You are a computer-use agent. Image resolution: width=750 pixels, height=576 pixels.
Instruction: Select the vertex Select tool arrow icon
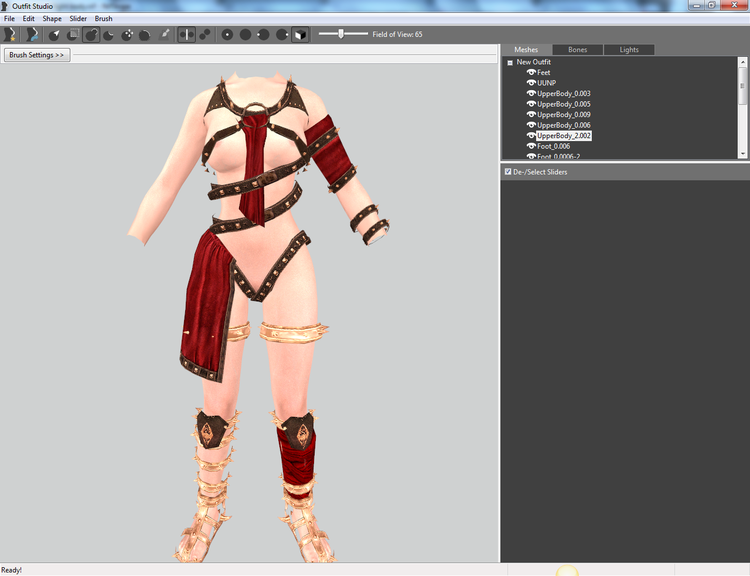coord(54,34)
